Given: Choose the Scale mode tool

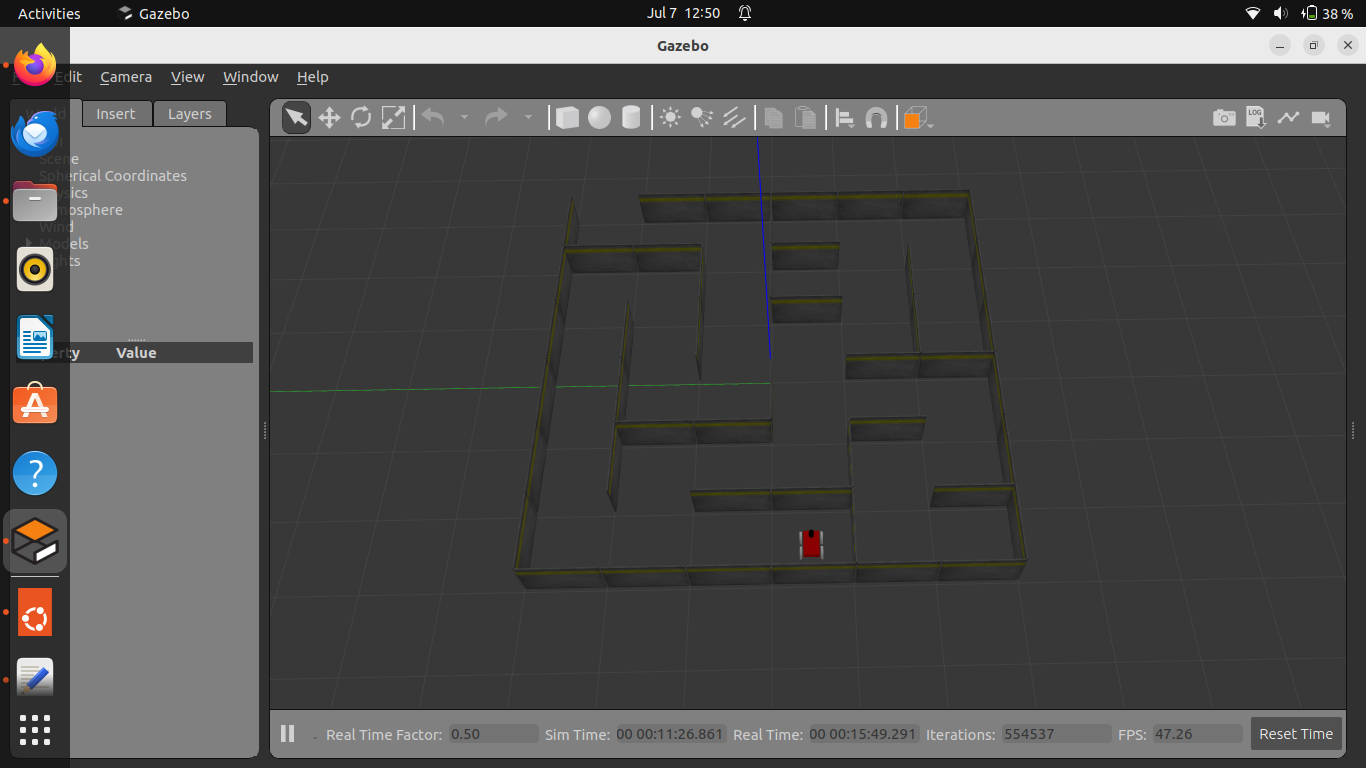Looking at the screenshot, I should tap(394, 118).
